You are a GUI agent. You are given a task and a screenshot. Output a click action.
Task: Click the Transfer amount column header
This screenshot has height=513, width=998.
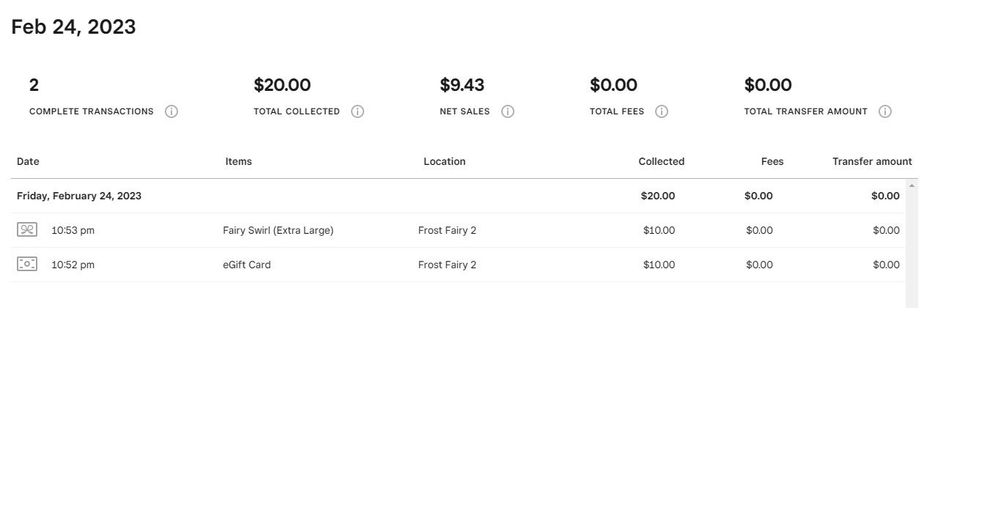[x=872, y=162]
